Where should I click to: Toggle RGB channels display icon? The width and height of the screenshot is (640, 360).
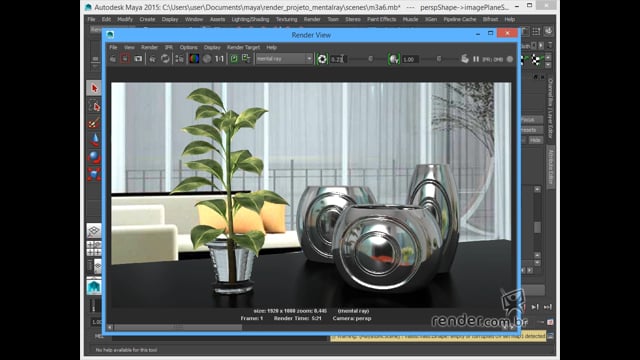point(194,59)
